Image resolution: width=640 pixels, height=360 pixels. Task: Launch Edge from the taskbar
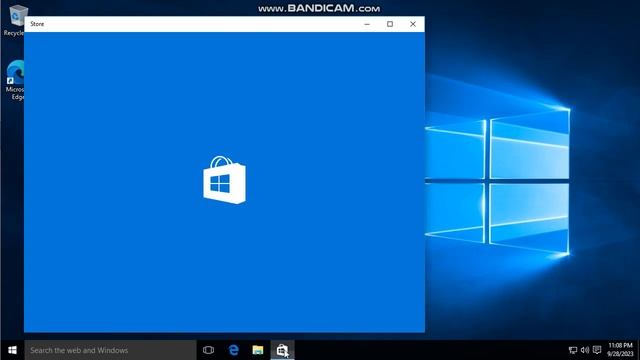point(233,350)
